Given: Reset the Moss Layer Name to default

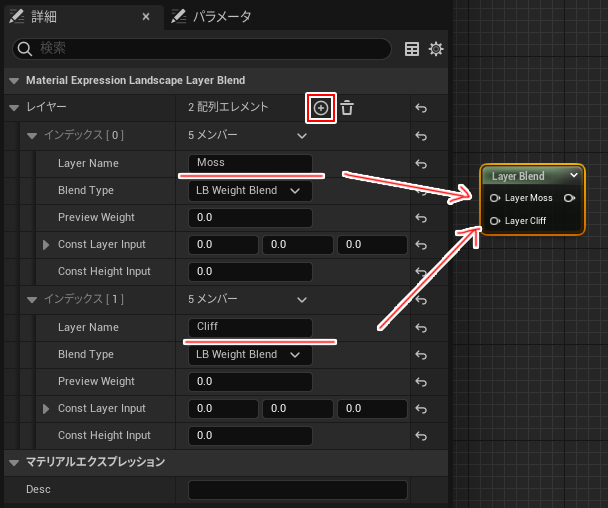Looking at the screenshot, I should pyautogui.click(x=421, y=164).
